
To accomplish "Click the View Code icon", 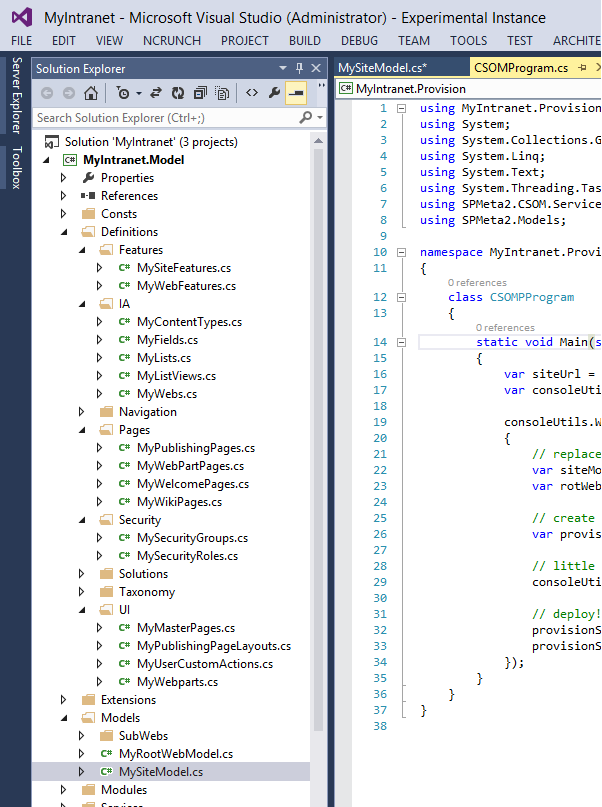I will point(252,93).
